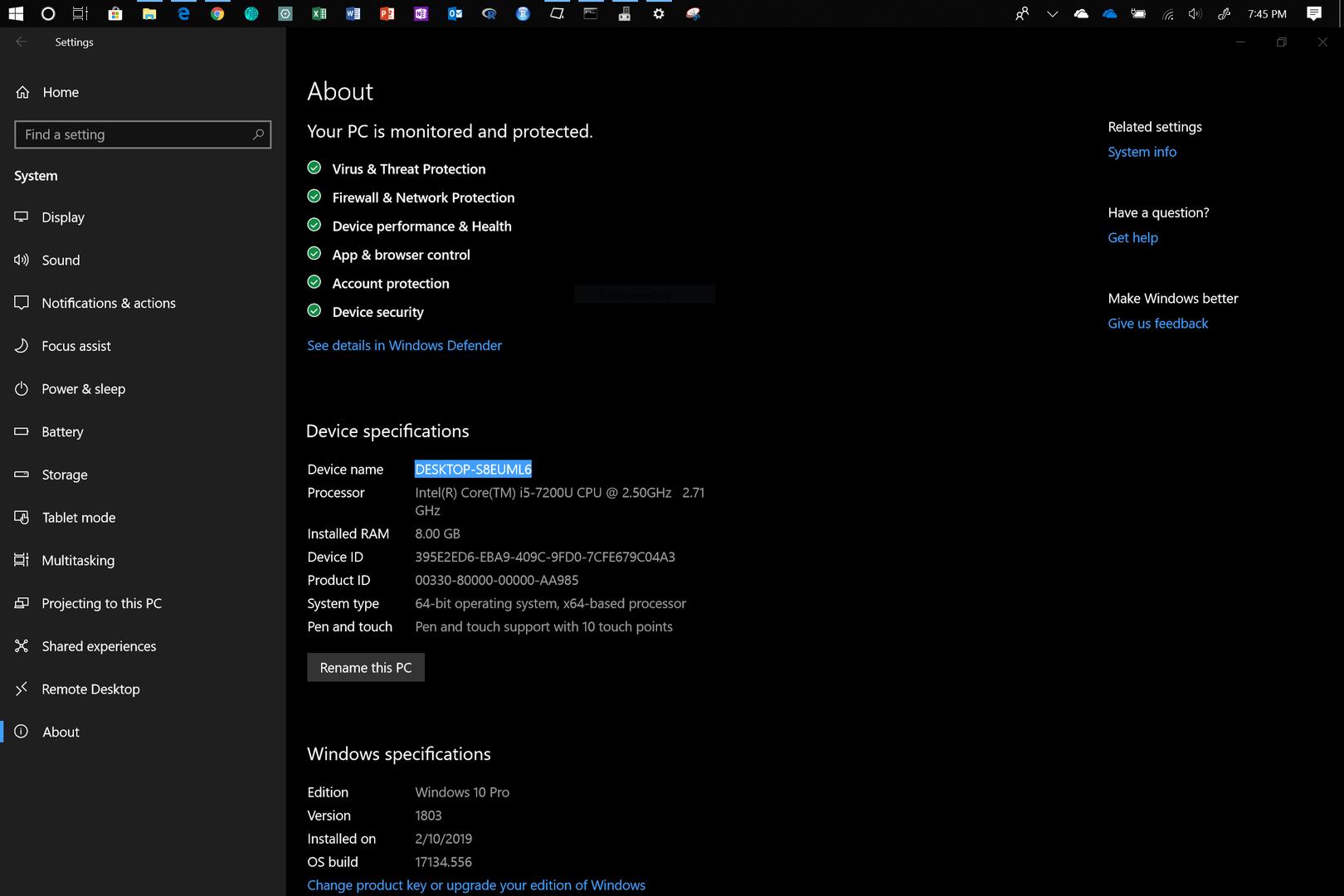Select Focus assist in sidebar
This screenshot has height=896, width=1344.
143,346
